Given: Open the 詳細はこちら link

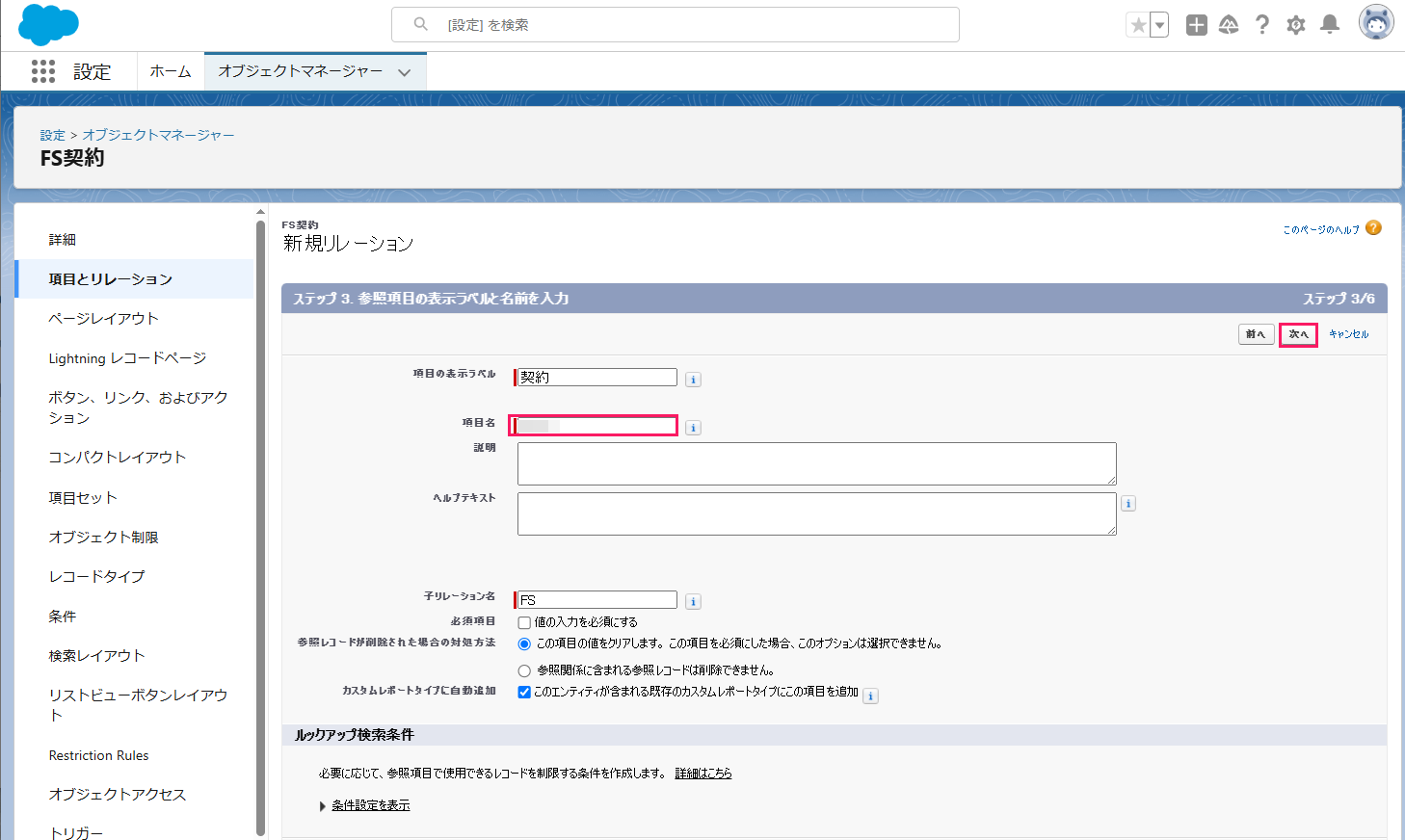Looking at the screenshot, I should coord(702,774).
